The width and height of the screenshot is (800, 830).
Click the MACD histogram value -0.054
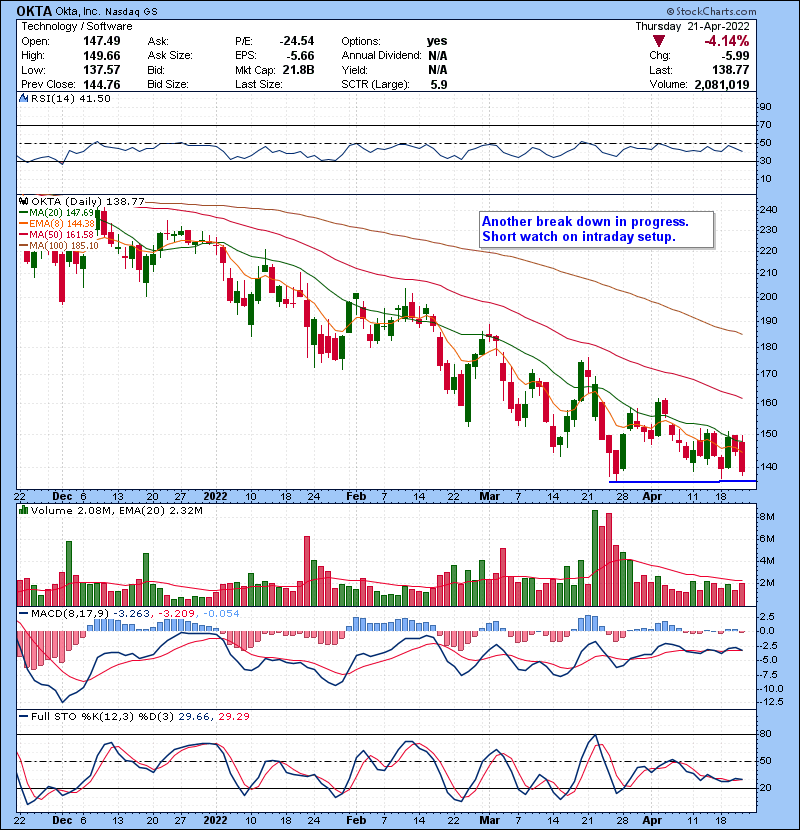coord(221,614)
